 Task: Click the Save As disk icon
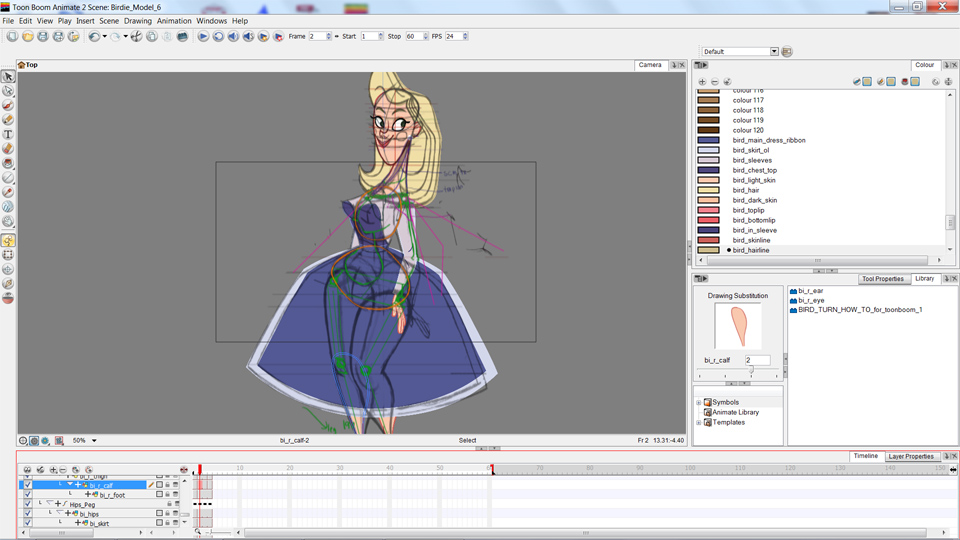click(x=58, y=37)
